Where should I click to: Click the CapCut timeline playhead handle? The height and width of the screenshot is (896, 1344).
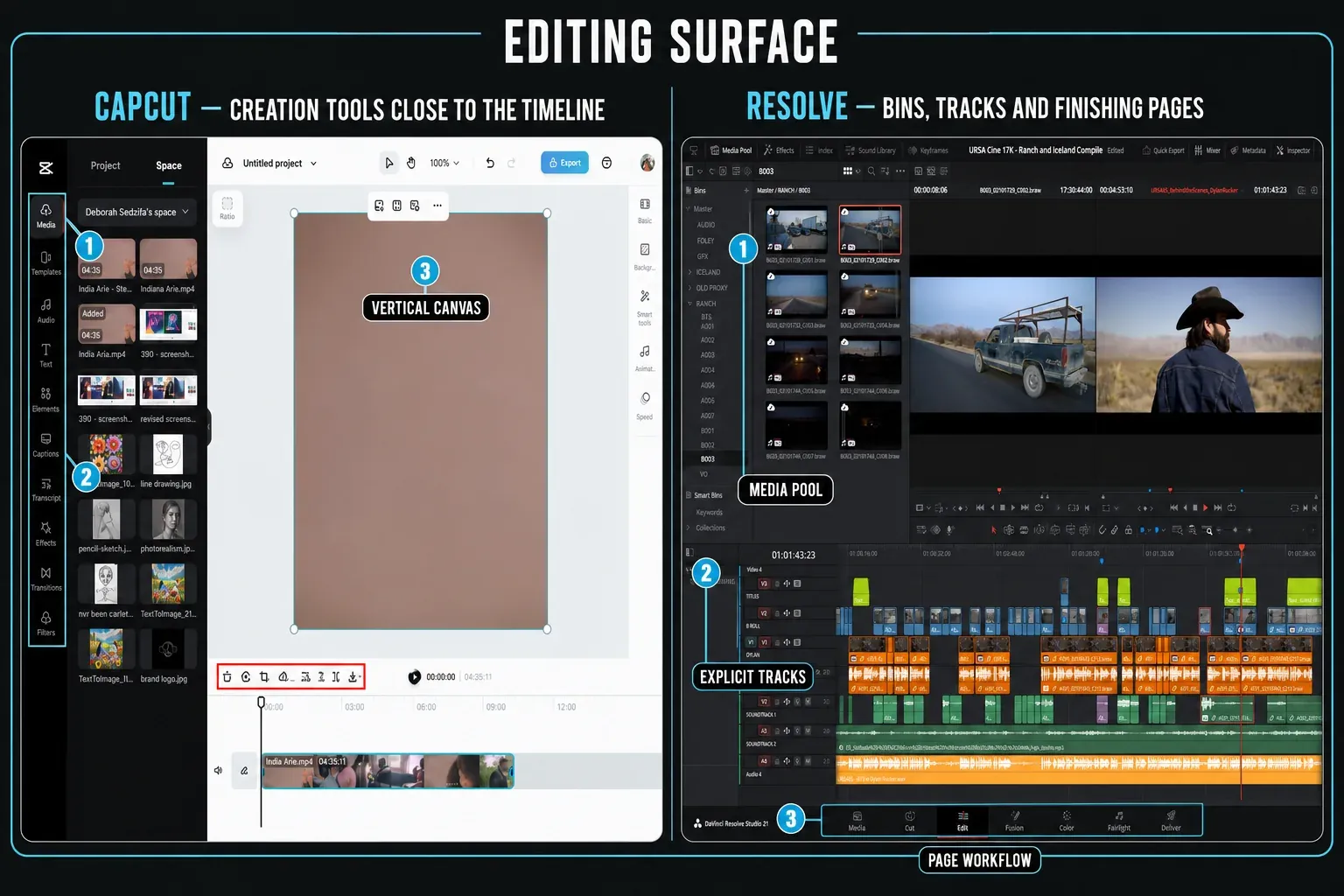261,702
